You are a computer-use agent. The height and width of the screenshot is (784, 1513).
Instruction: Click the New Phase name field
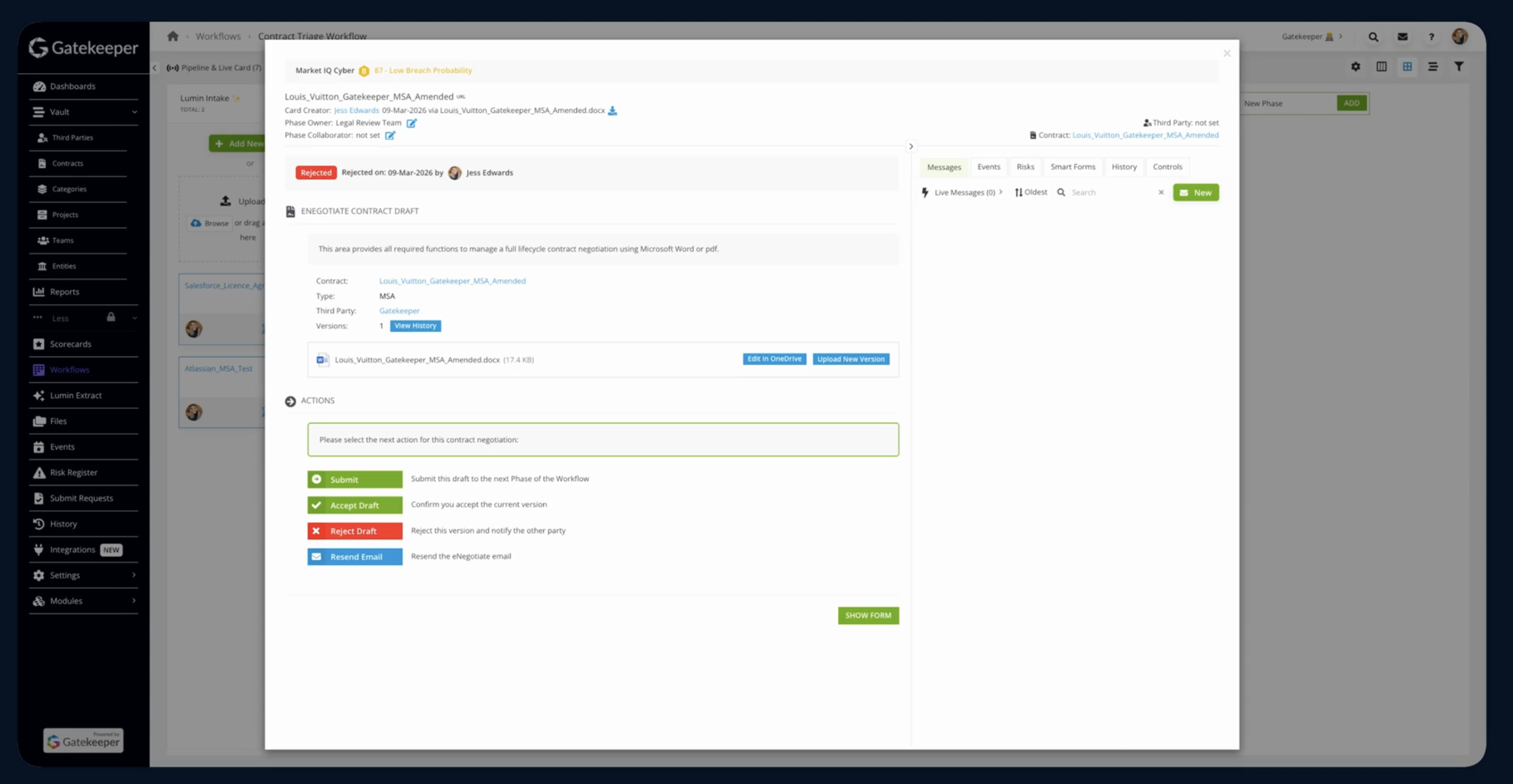[x=1288, y=103]
